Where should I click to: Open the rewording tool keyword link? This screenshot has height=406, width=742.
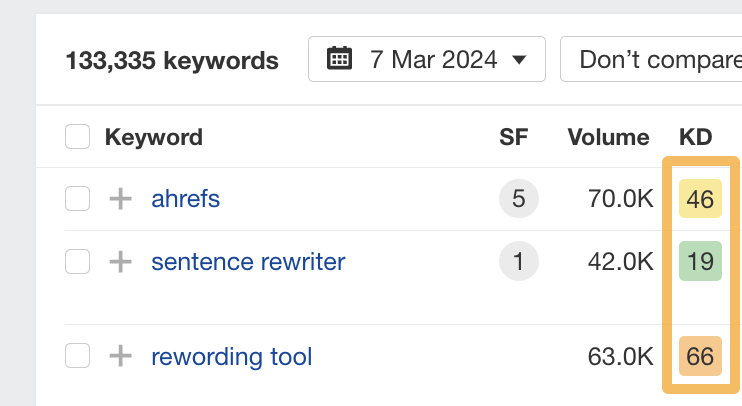coord(231,356)
